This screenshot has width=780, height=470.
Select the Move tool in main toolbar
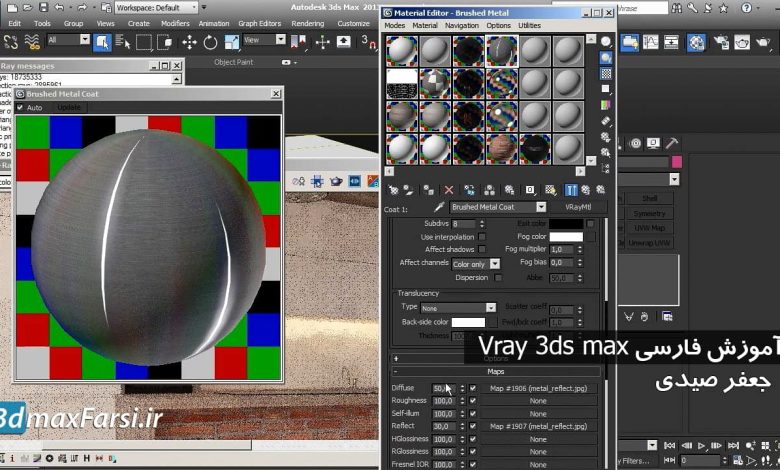click(189, 42)
